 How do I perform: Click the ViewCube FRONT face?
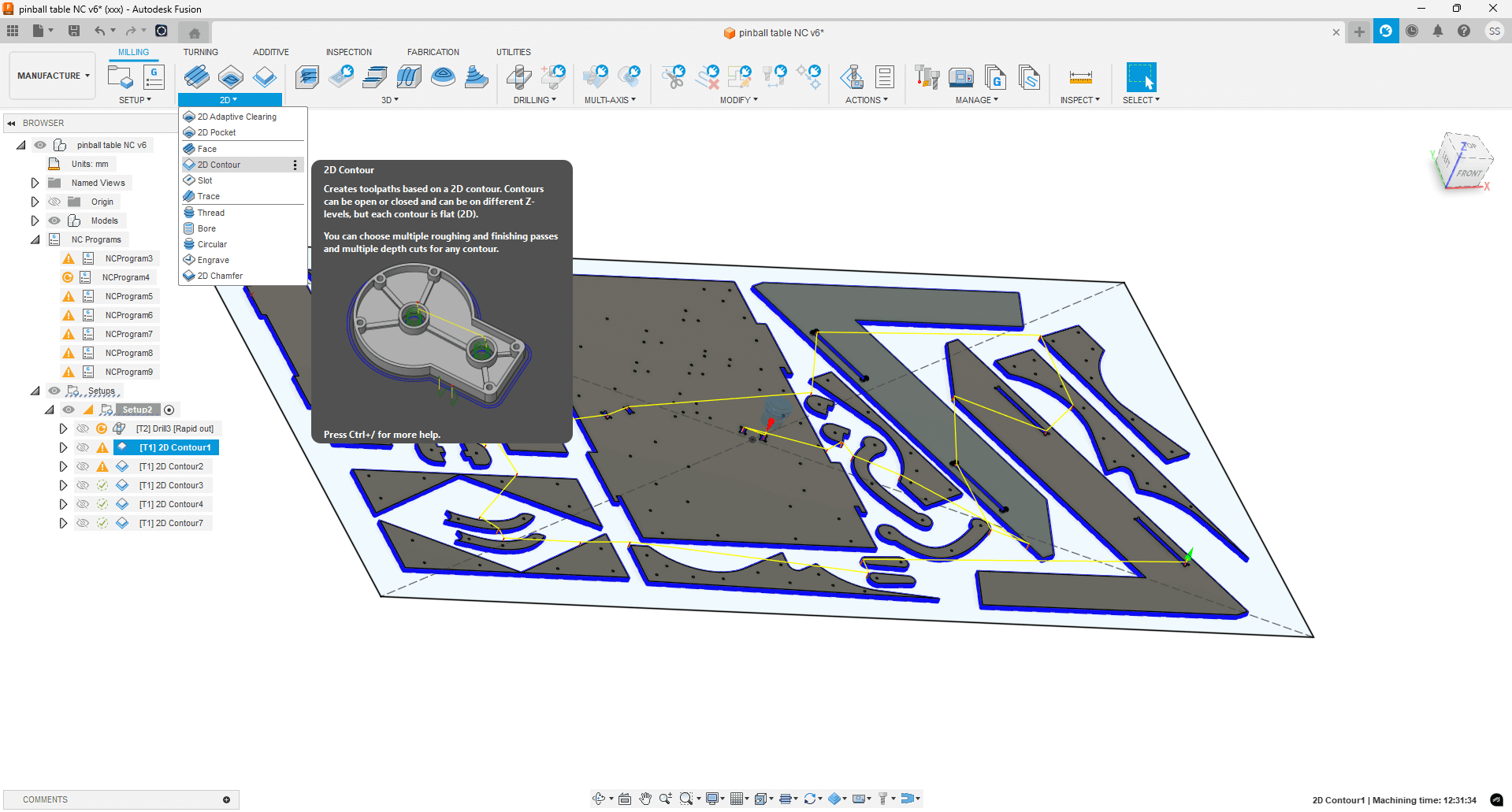[x=1469, y=173]
